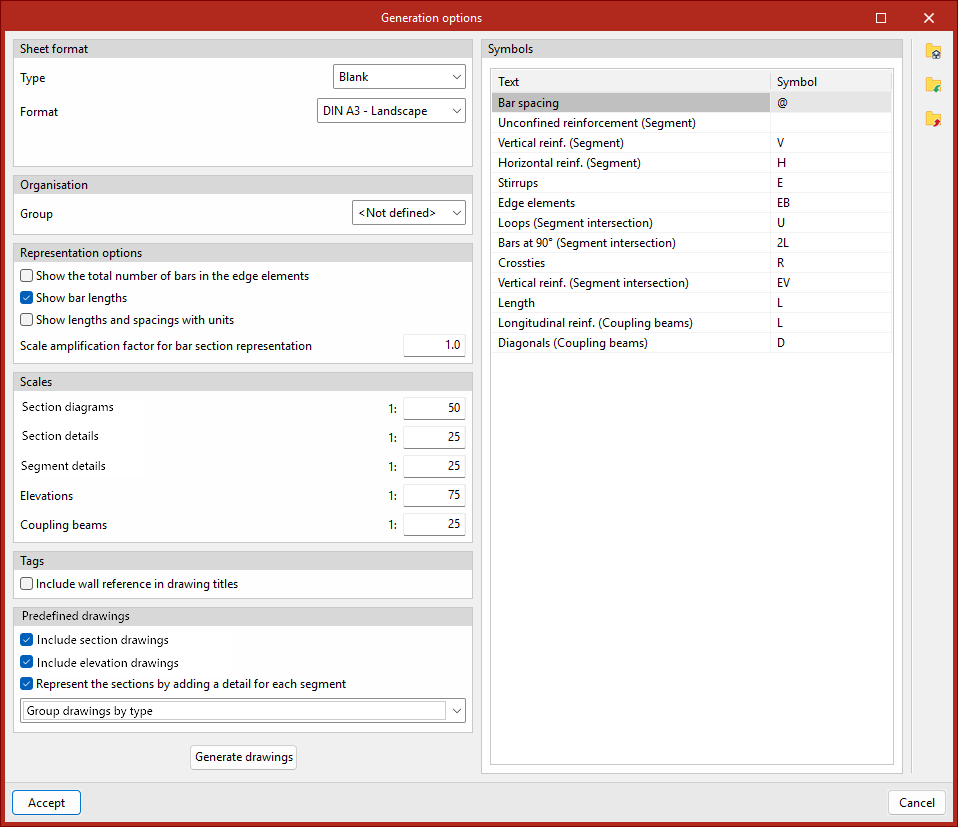The image size is (958, 827).
Task: Click the R symbol cell for Crossties
Action: click(x=831, y=263)
